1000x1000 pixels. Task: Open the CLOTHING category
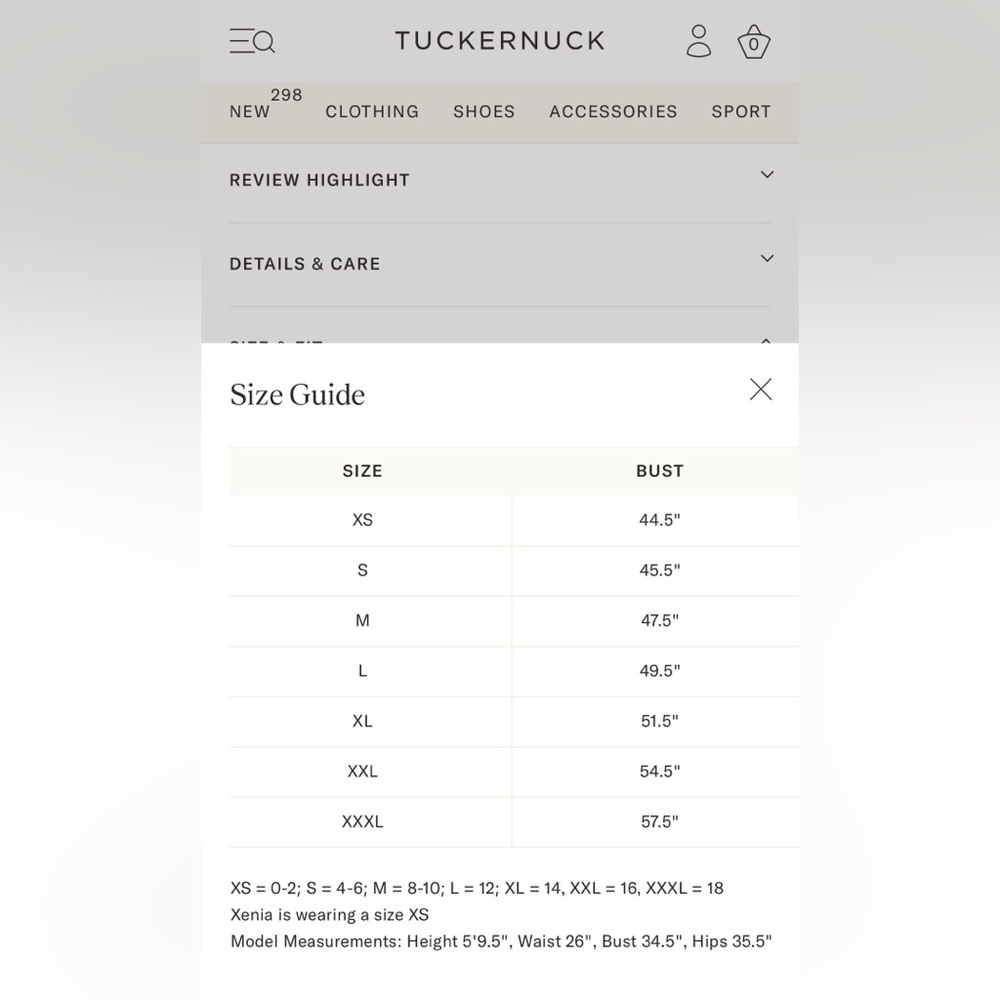coord(372,112)
